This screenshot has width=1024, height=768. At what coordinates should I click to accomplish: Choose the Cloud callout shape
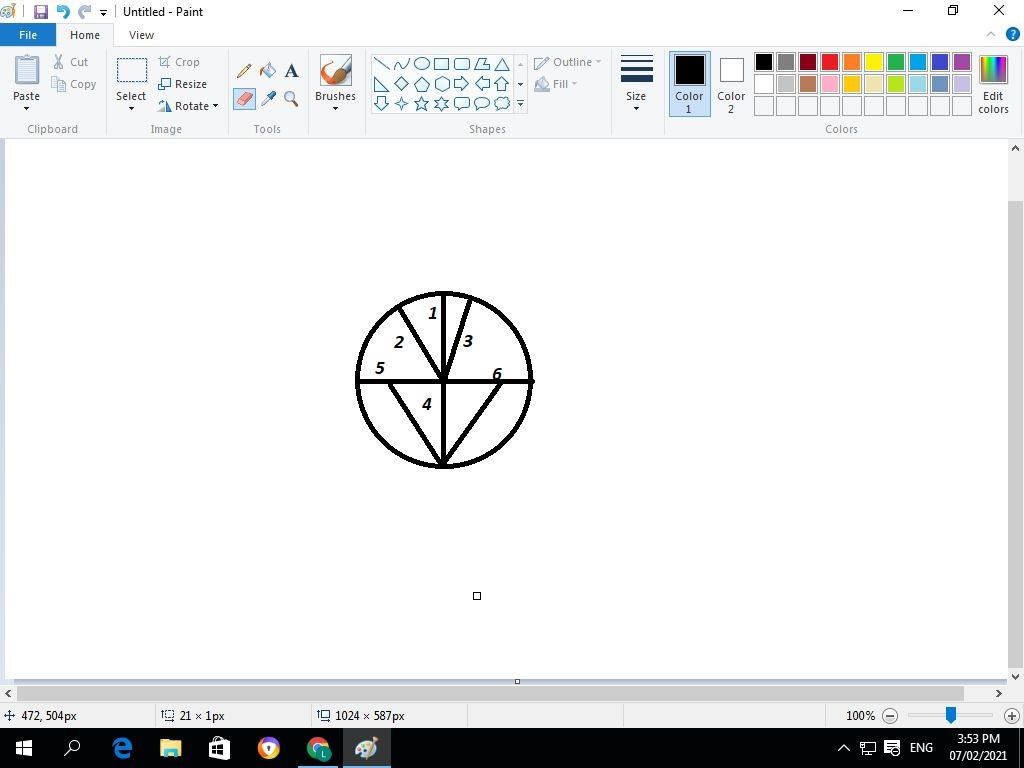coord(502,103)
